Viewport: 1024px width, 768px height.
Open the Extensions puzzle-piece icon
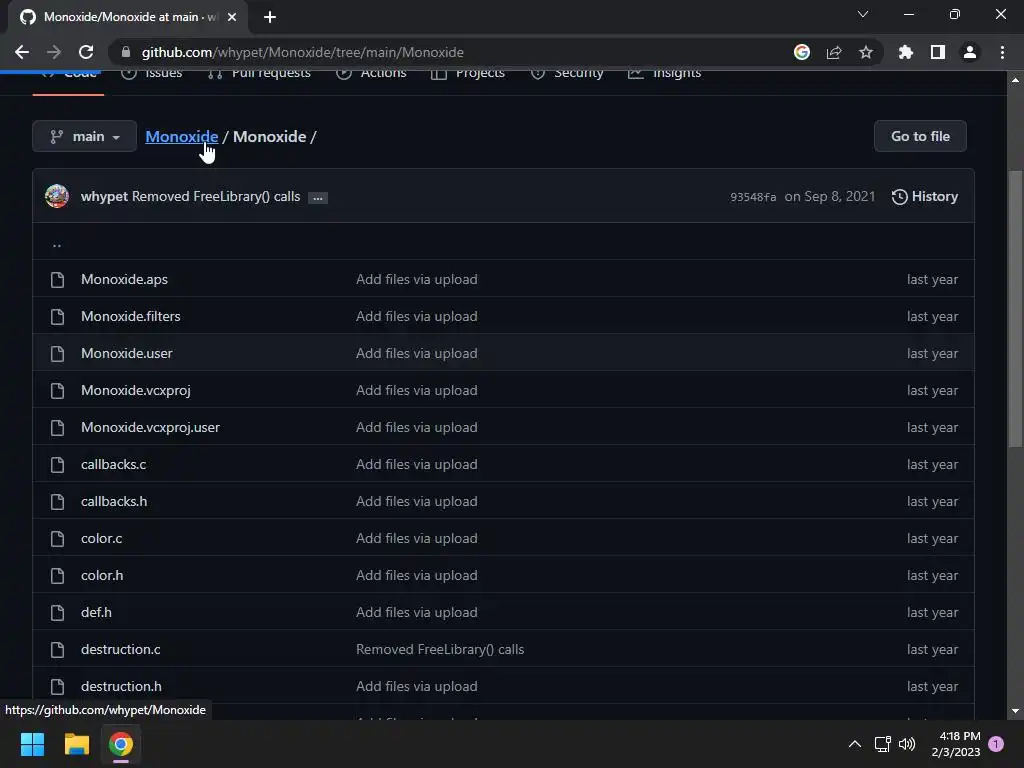pyautogui.click(x=906, y=52)
